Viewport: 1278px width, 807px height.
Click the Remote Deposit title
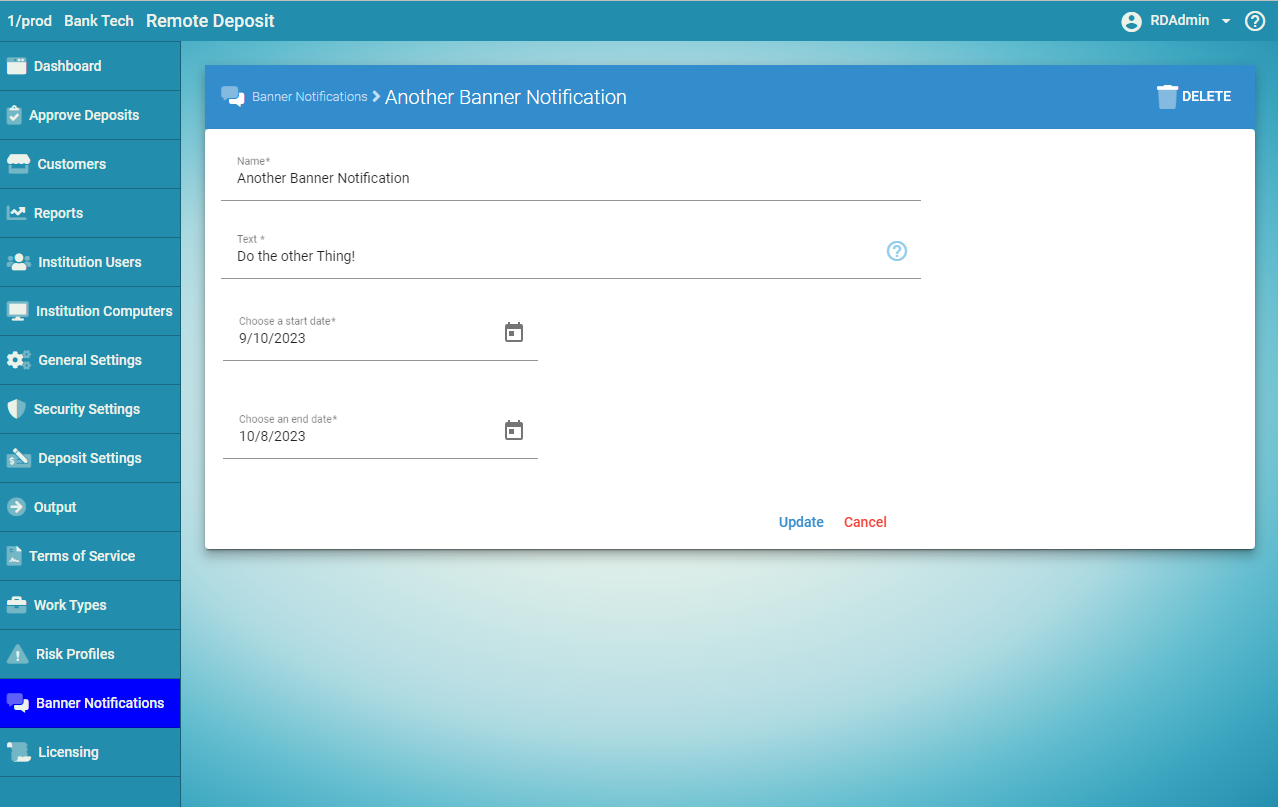pos(210,21)
